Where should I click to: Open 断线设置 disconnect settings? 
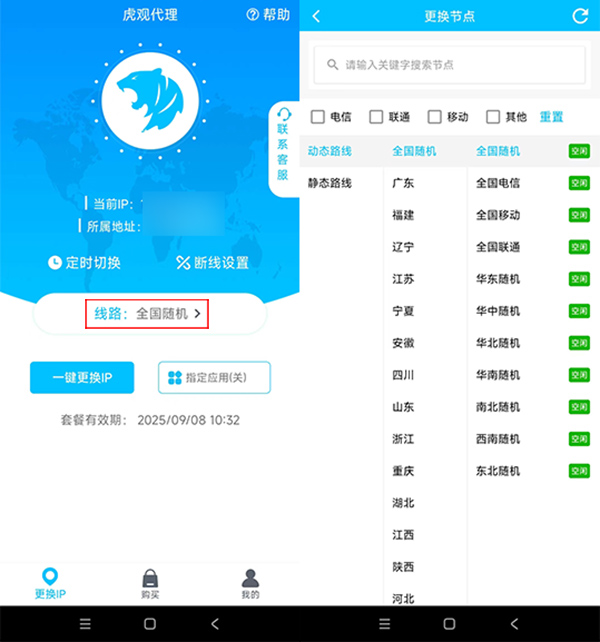212,263
